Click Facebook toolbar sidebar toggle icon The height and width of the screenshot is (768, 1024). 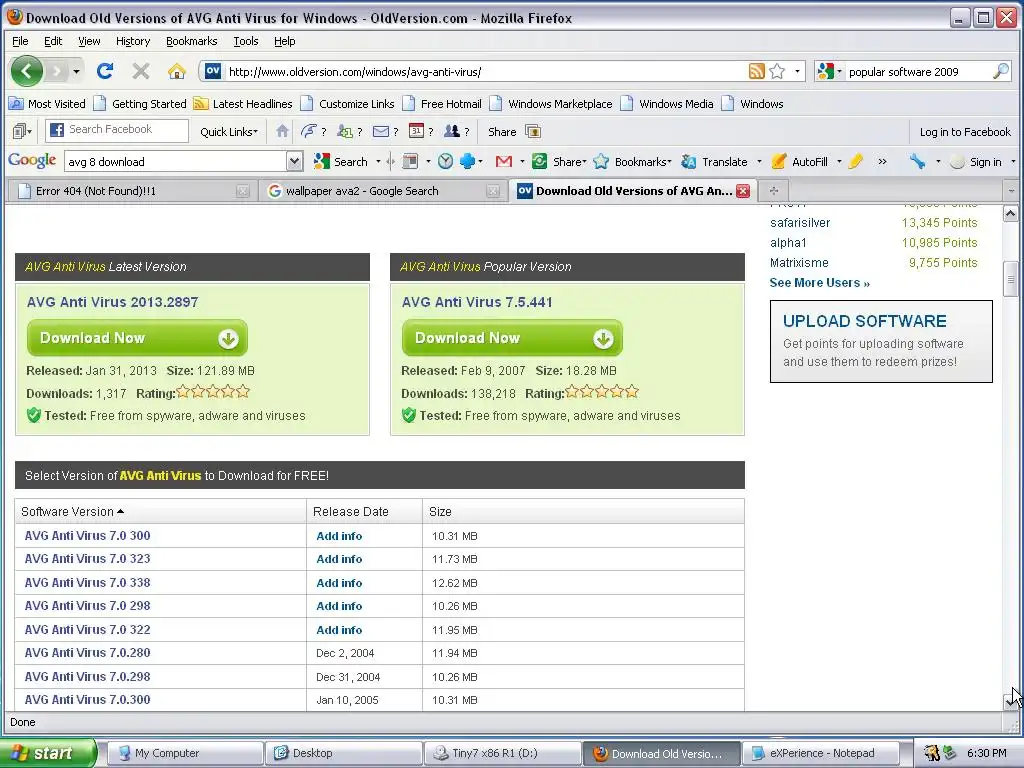(x=21, y=131)
